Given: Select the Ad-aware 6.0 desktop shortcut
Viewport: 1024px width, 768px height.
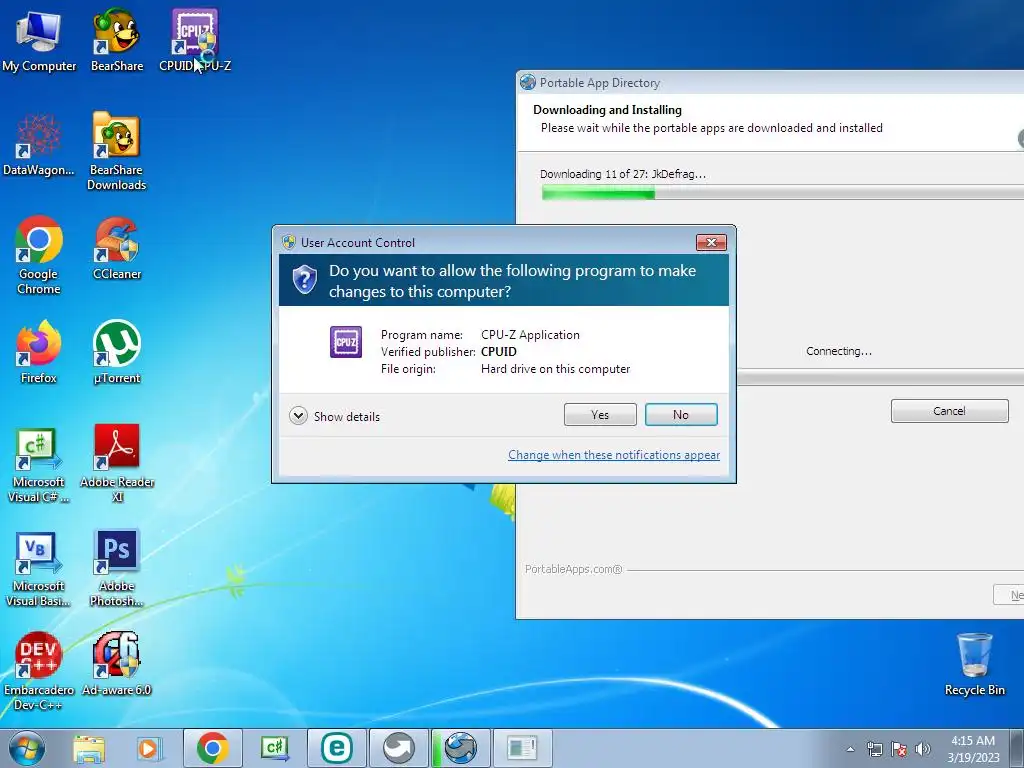Looking at the screenshot, I should (117, 665).
